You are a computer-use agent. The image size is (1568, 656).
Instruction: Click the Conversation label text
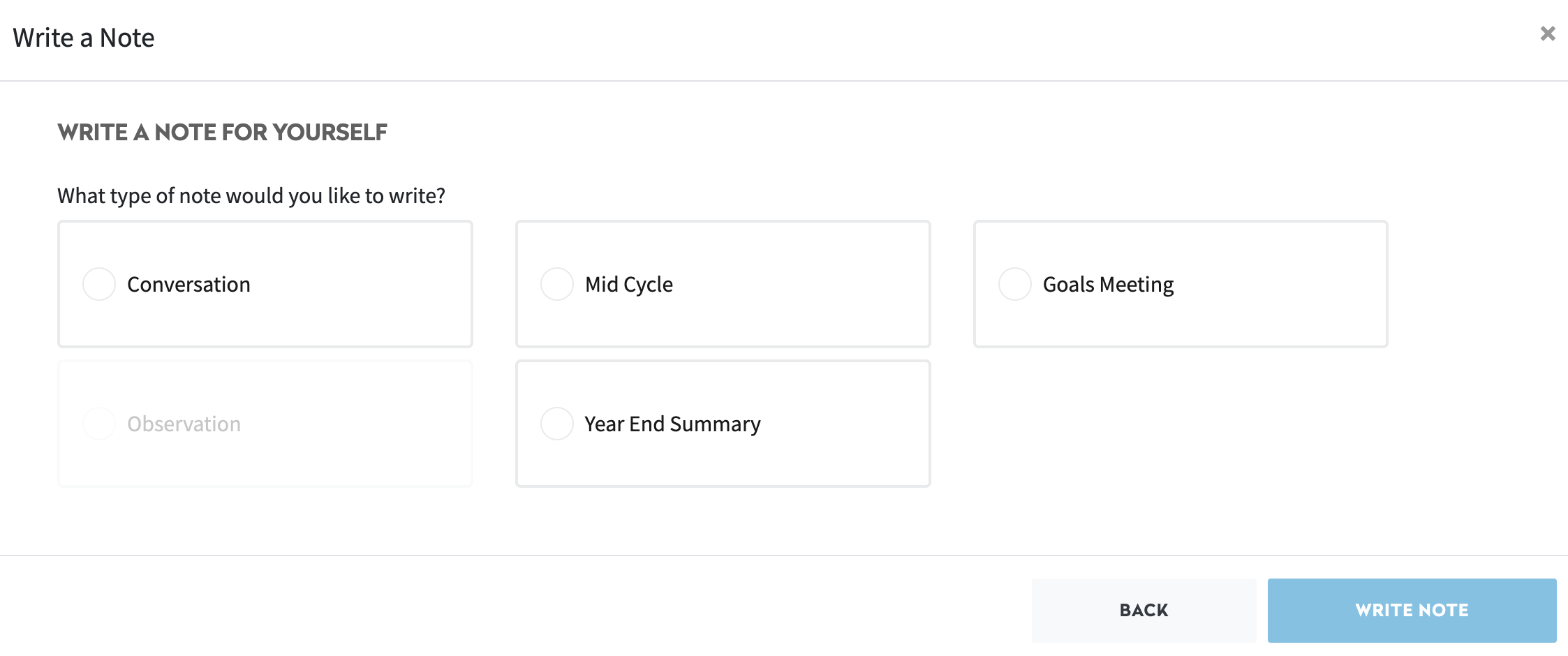pos(188,285)
